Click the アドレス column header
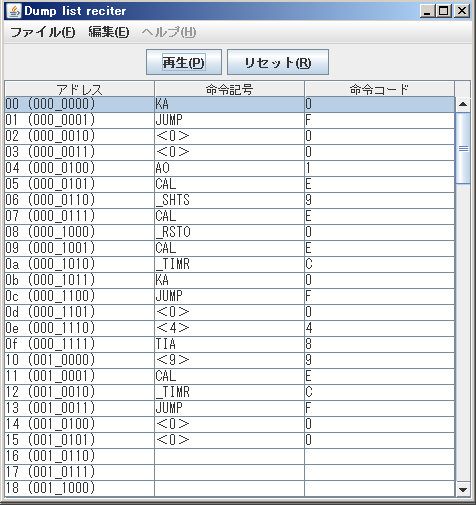Image resolution: width=476 pixels, height=505 pixels. coord(79,89)
